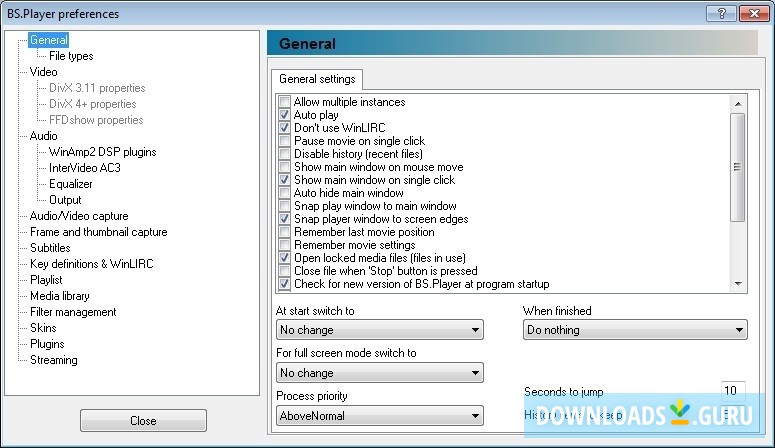Enable Show main window on mouse move
The width and height of the screenshot is (775, 448).
(x=284, y=167)
